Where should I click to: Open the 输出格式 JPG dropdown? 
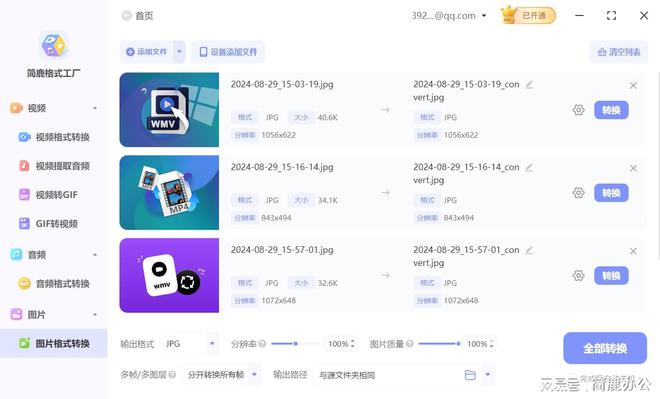(x=190, y=344)
